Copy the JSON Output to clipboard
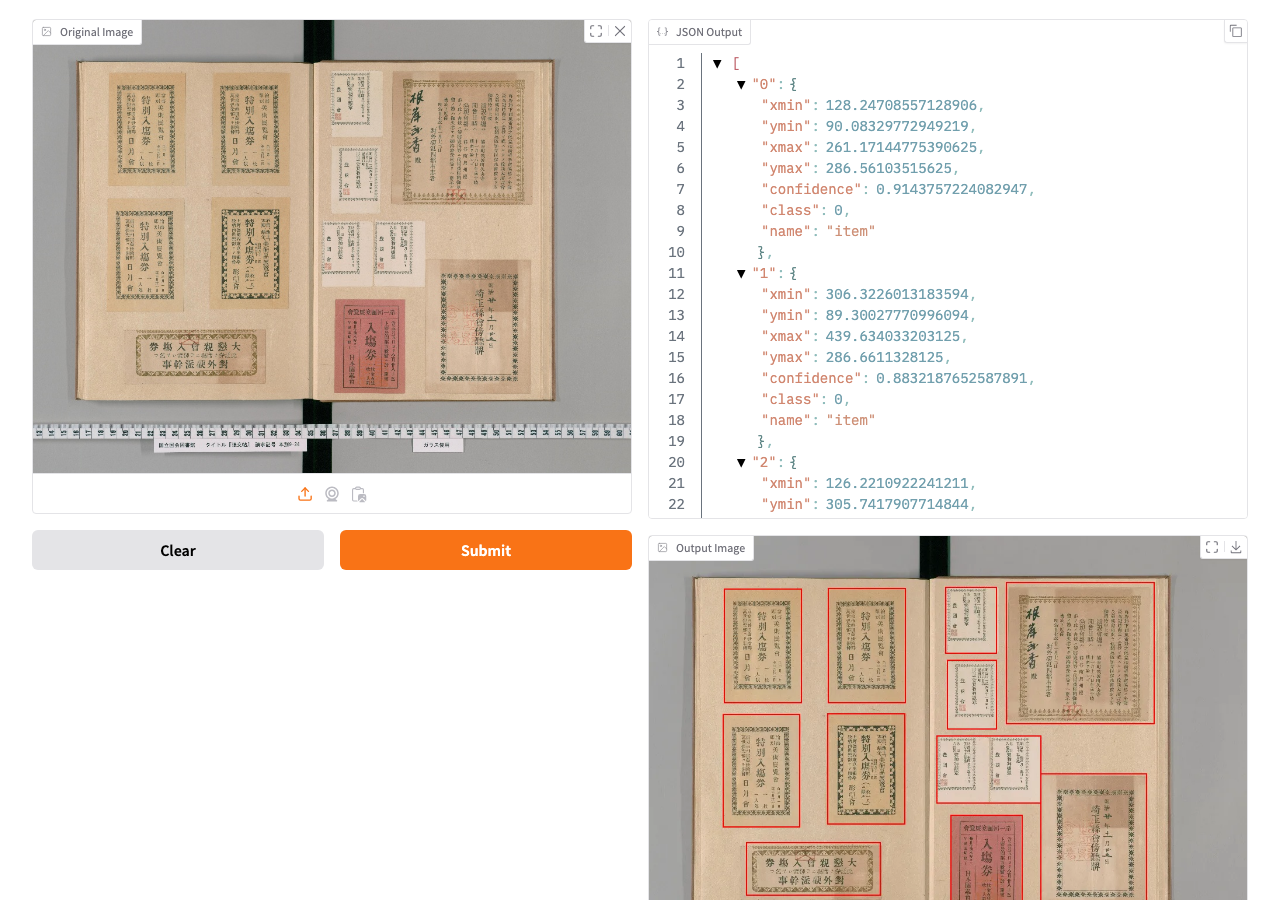1280x900 pixels. pyautogui.click(x=1236, y=31)
